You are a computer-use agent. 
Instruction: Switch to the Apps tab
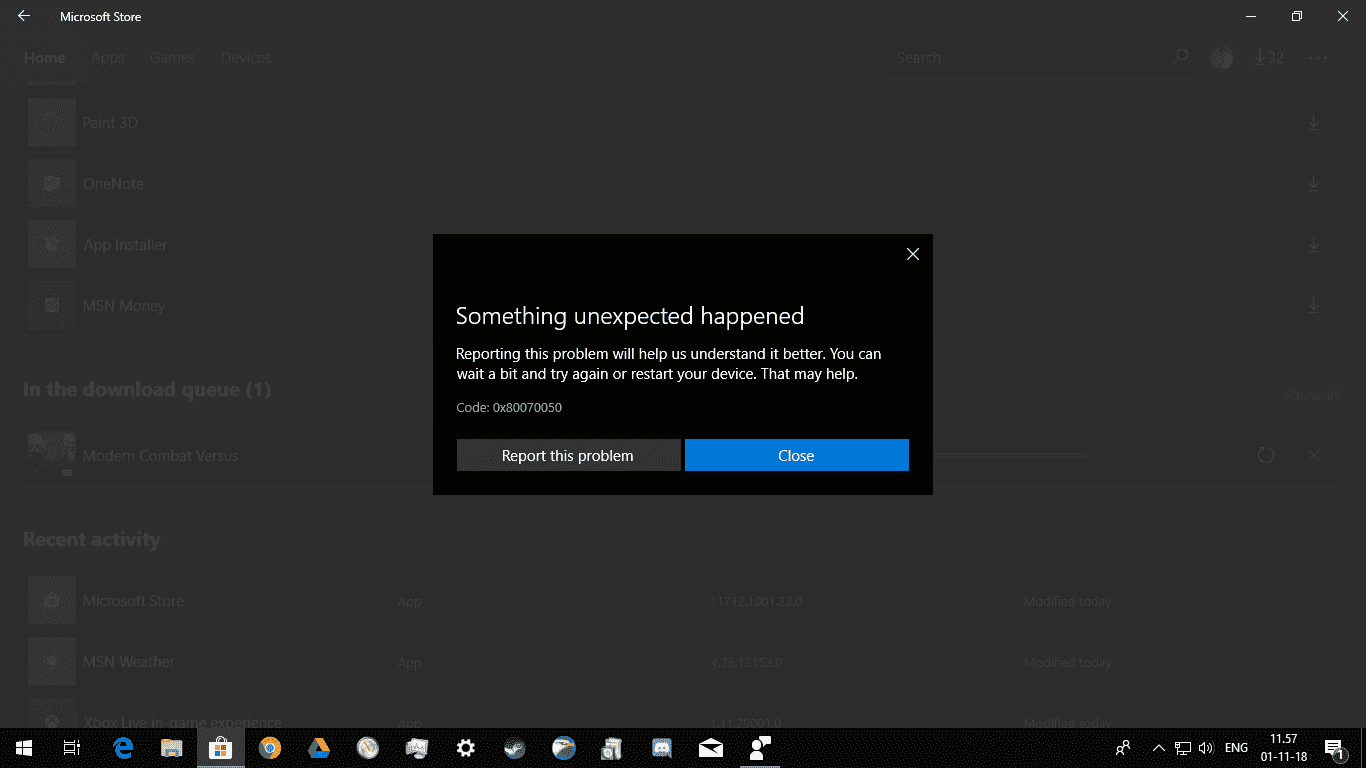[108, 58]
